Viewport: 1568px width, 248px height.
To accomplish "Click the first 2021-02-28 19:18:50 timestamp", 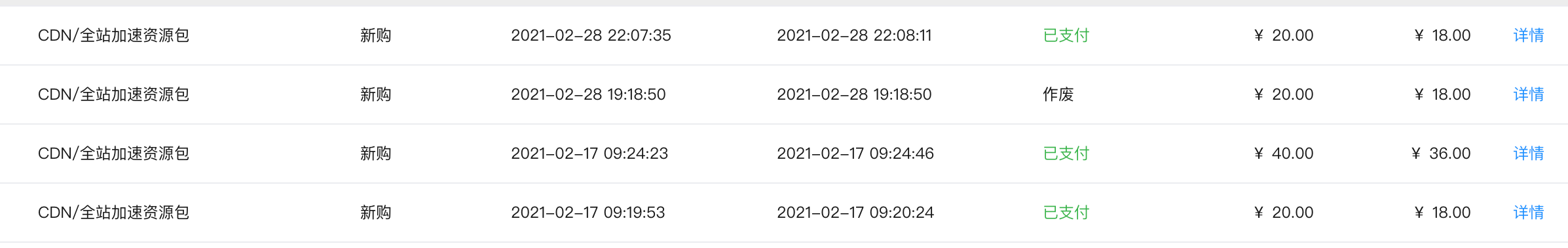I will (x=588, y=94).
